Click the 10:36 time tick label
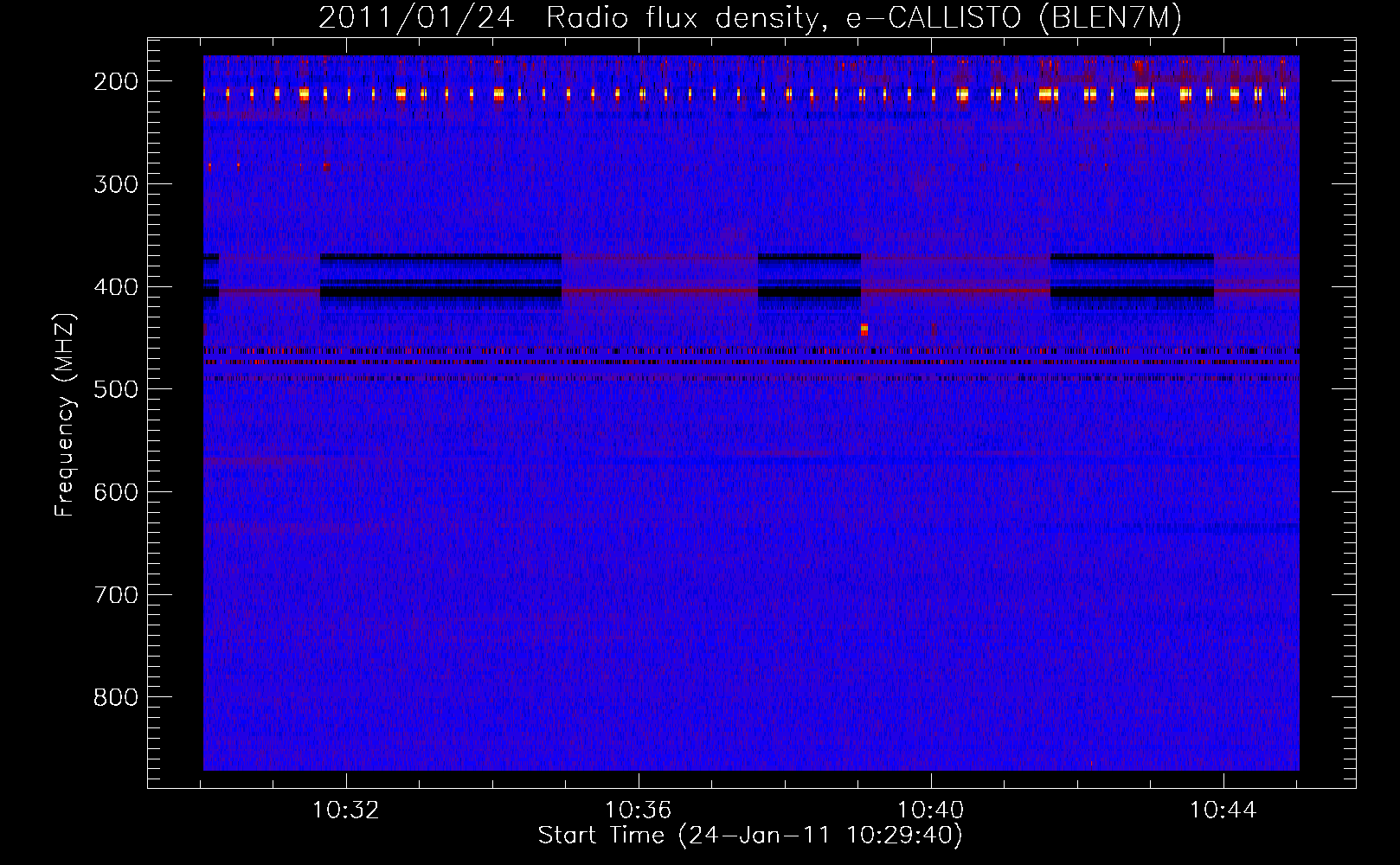The width and height of the screenshot is (1400, 865). click(639, 811)
